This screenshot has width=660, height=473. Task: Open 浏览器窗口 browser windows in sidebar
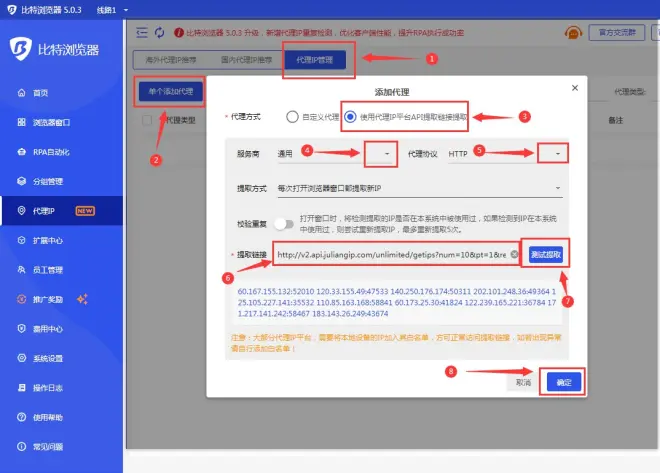click(x=48, y=123)
